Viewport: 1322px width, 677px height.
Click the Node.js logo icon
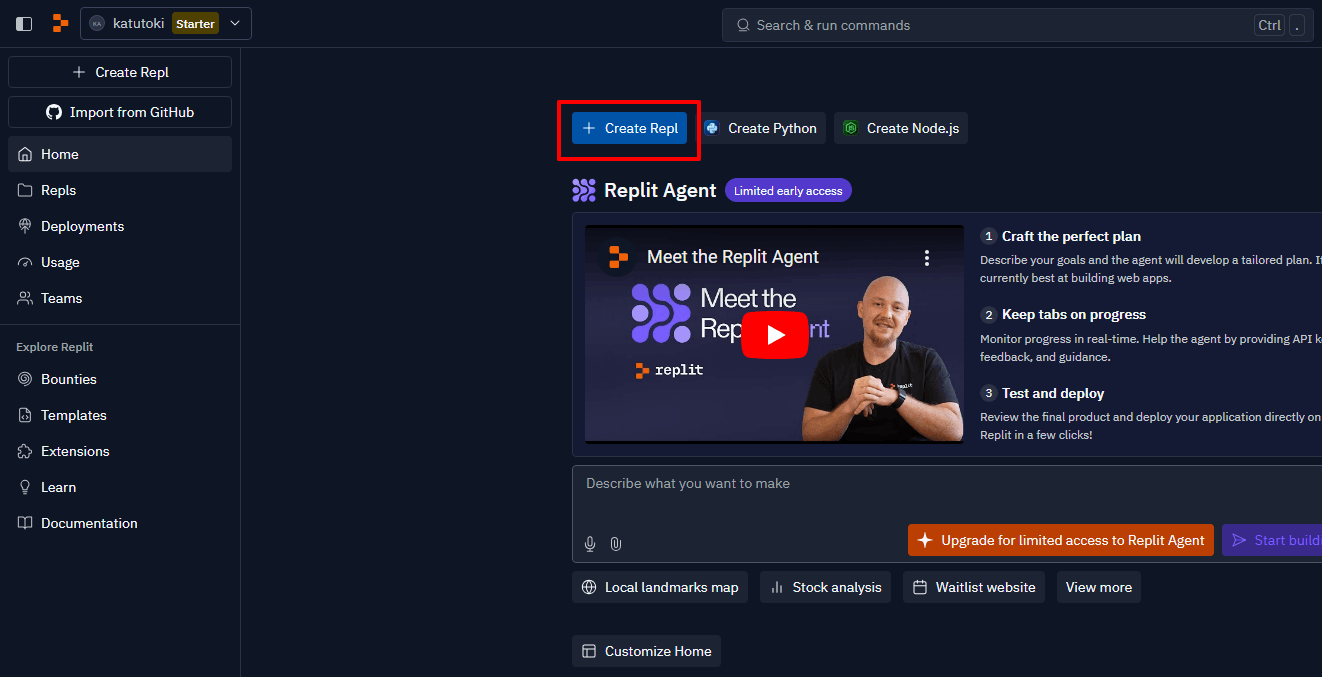click(851, 128)
